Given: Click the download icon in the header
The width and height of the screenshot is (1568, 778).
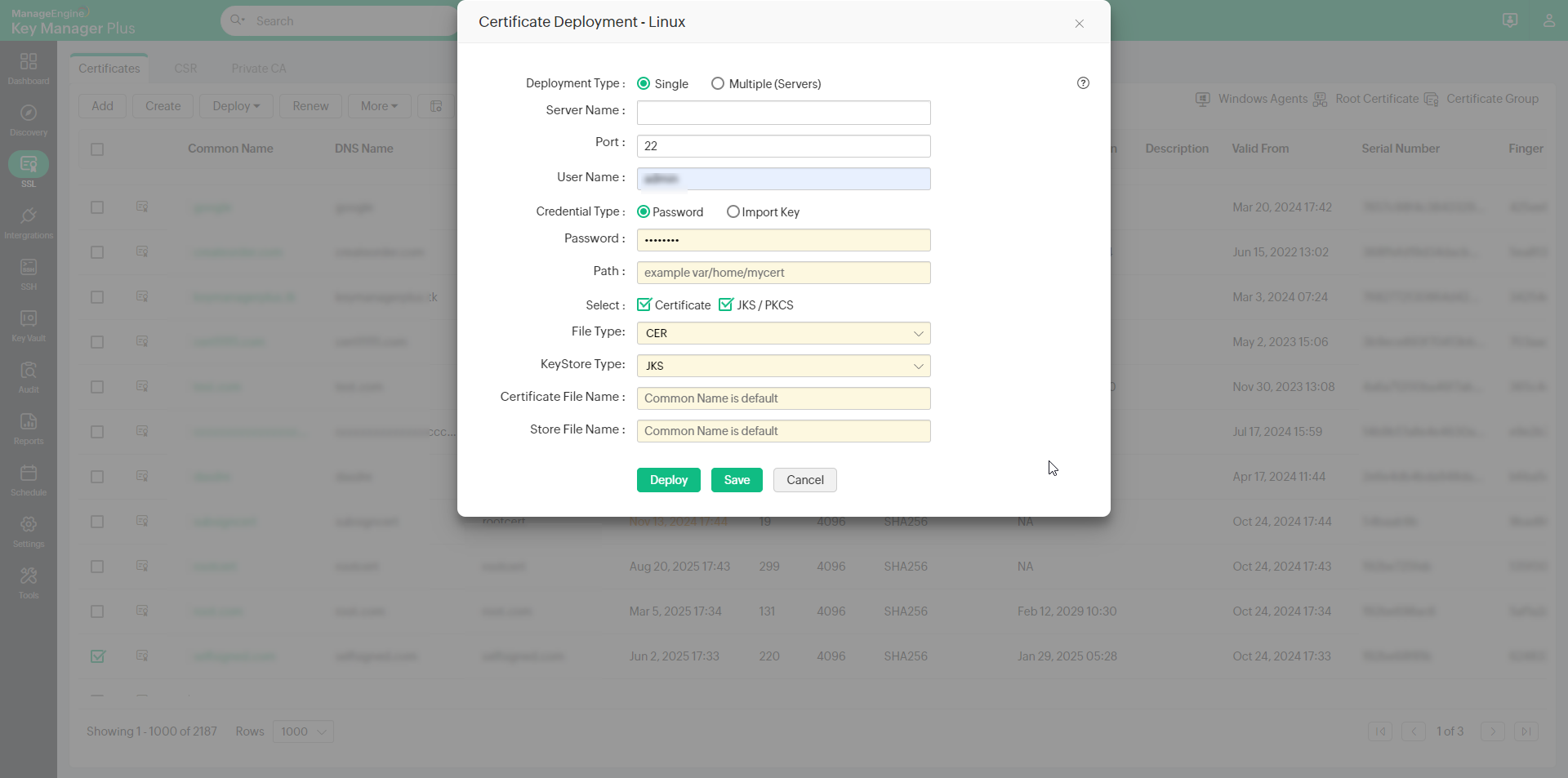Looking at the screenshot, I should pyautogui.click(x=1510, y=20).
